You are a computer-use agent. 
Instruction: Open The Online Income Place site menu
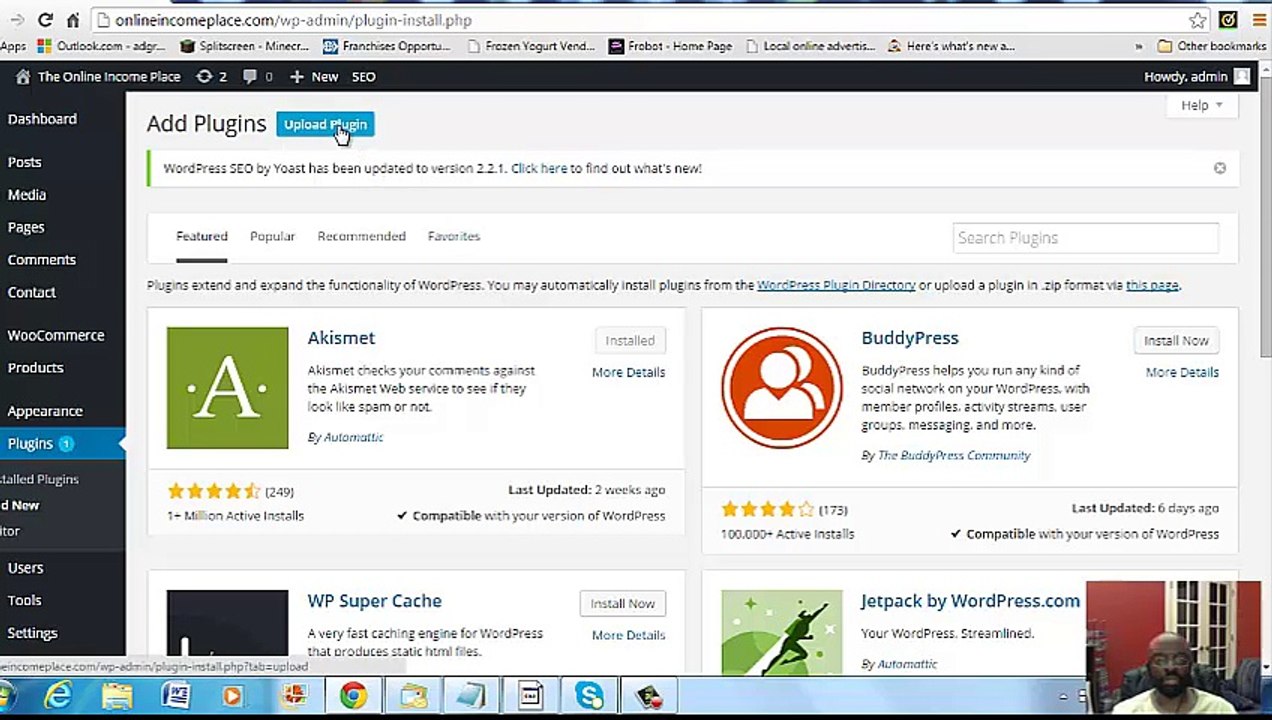(98, 76)
